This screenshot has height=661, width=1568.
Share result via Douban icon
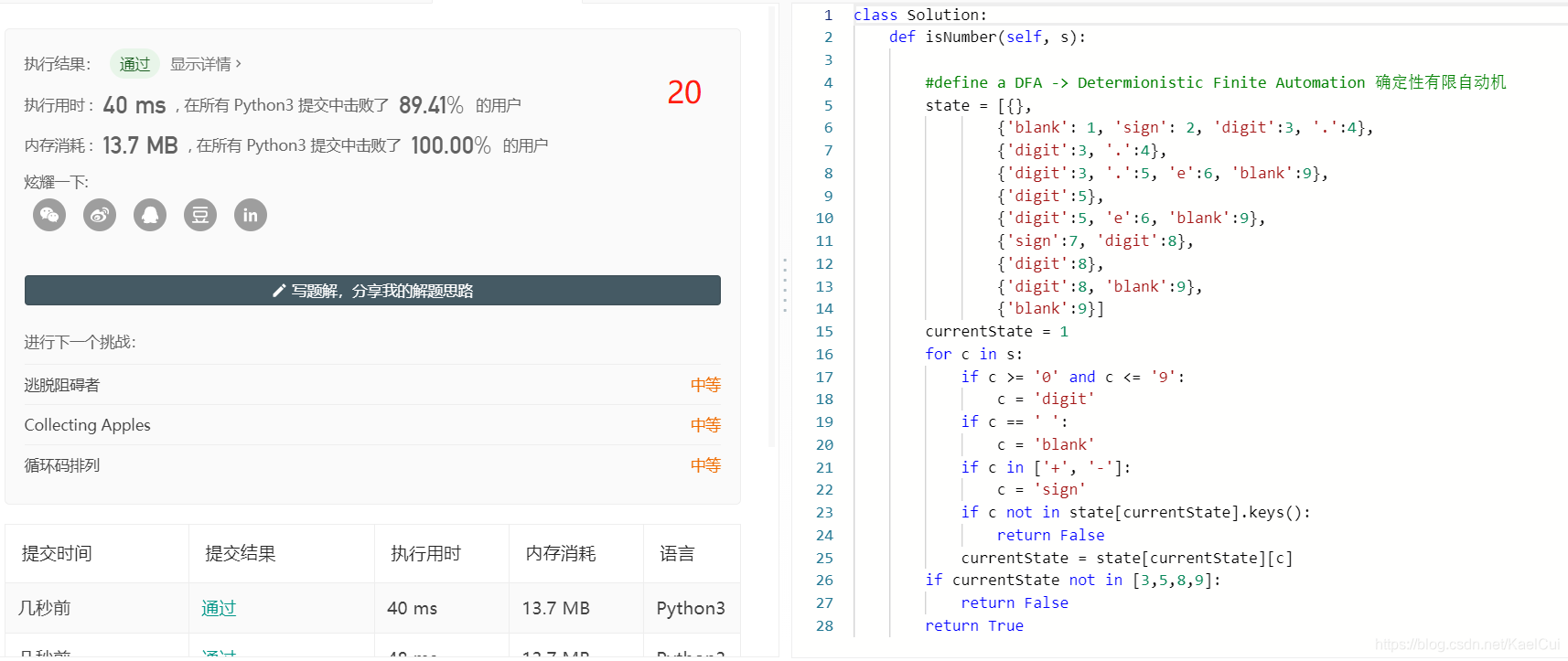[x=200, y=215]
